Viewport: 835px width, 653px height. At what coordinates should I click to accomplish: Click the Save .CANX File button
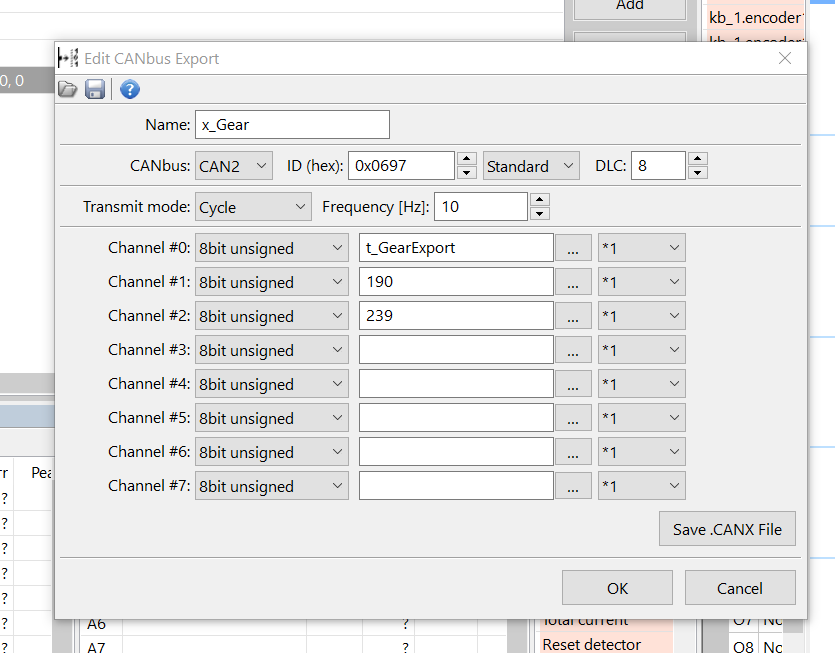727,529
